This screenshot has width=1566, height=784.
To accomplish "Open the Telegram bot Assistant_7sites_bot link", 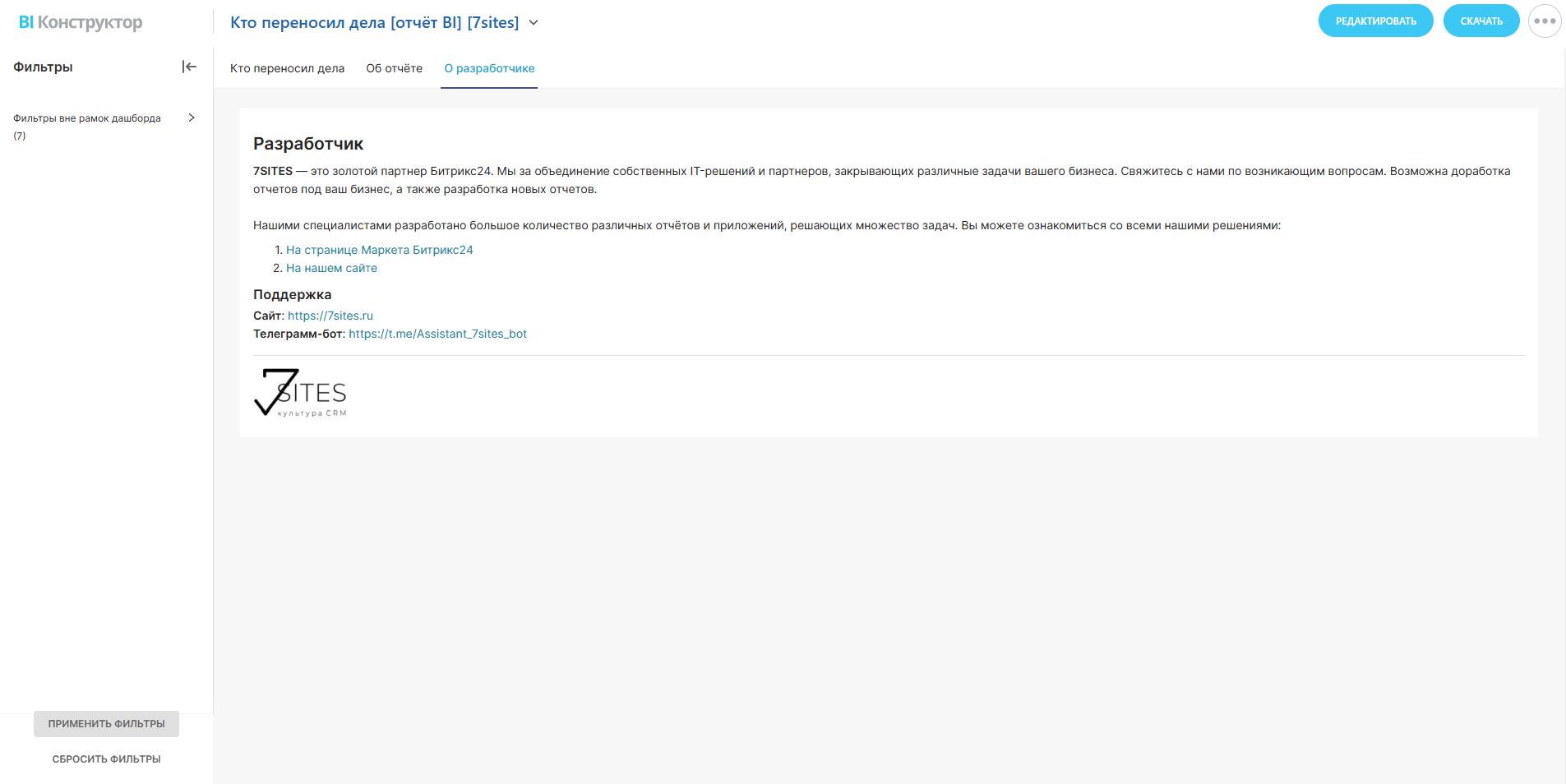I will [x=437, y=334].
